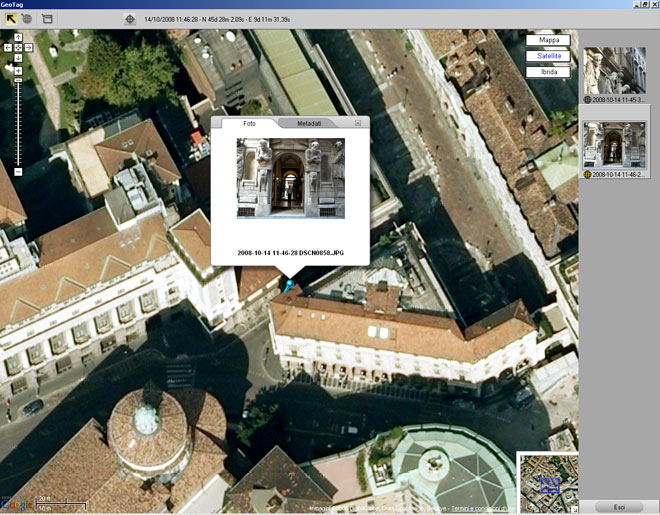
Task: Switch map to Satellite view
Action: (548, 56)
